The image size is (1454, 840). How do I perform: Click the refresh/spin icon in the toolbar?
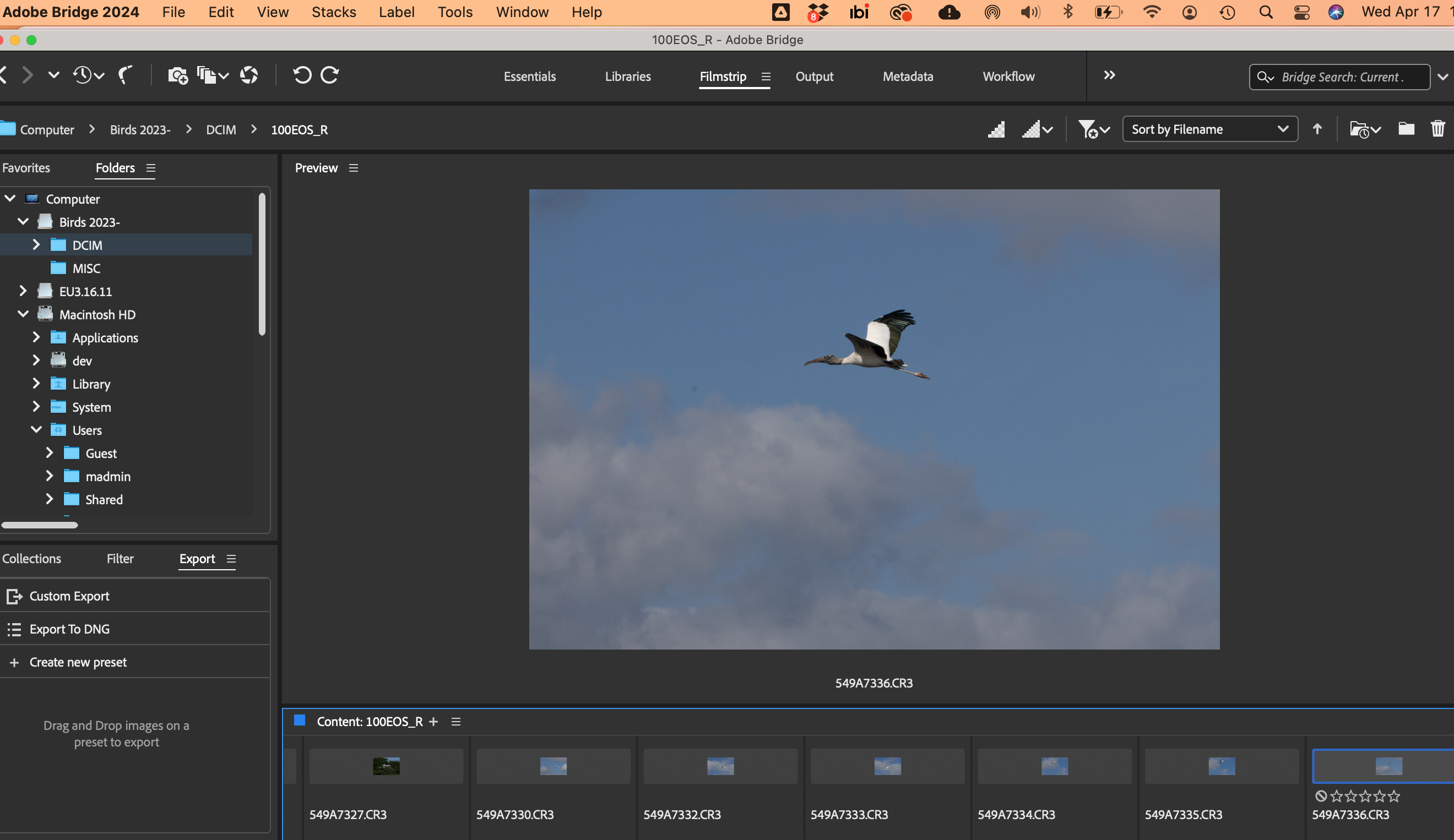point(249,75)
